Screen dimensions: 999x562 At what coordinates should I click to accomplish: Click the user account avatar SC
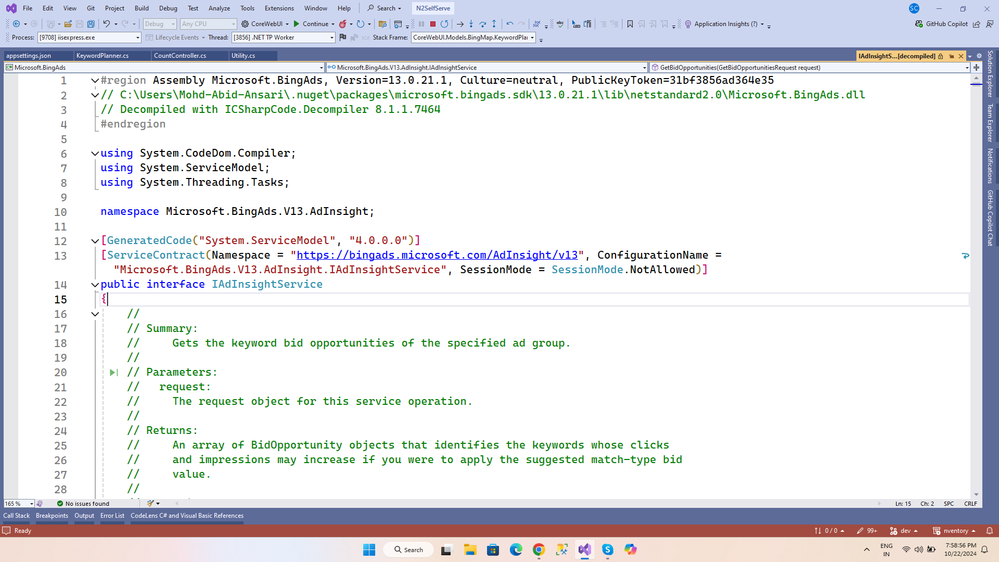click(914, 8)
